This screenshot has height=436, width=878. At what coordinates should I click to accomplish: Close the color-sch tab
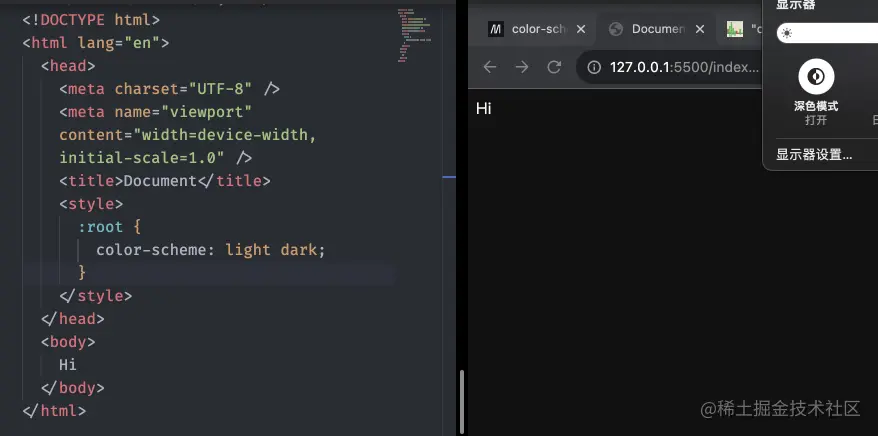pyautogui.click(x=581, y=29)
